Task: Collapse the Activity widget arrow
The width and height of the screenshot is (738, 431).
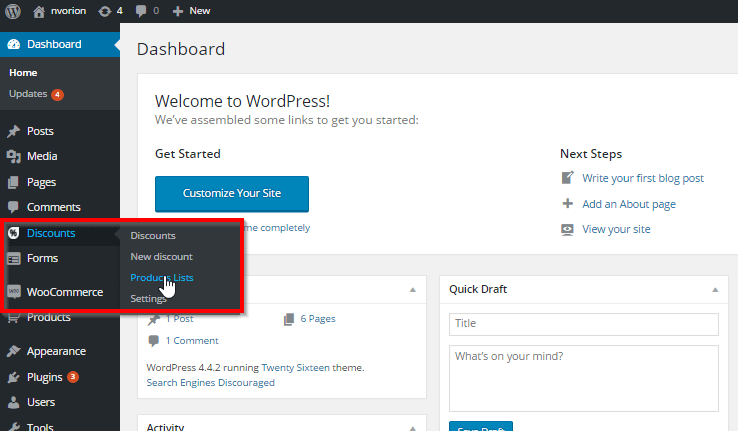Action: point(413,428)
